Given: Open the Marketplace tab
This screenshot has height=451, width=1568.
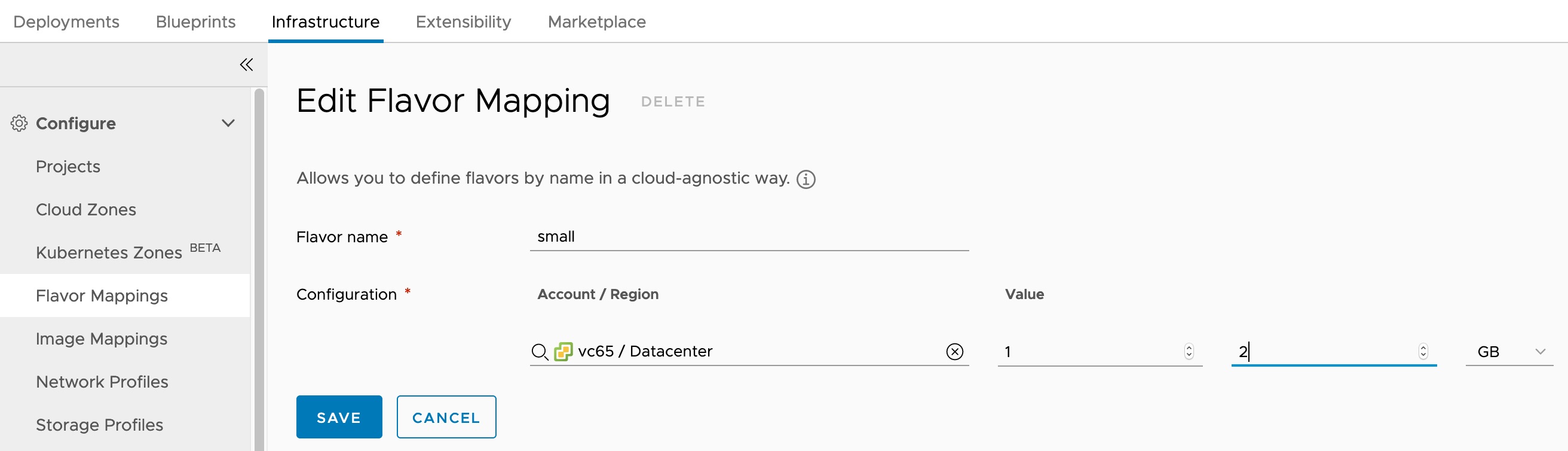Looking at the screenshot, I should pyautogui.click(x=596, y=22).
